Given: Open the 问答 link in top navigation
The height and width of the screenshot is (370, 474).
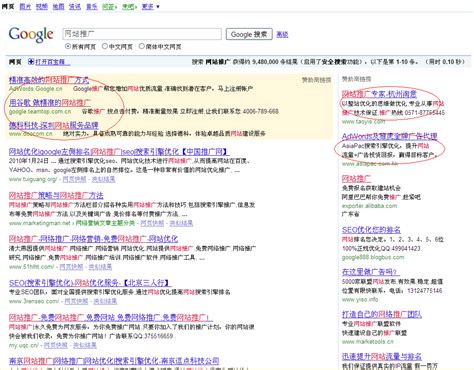Looking at the screenshot, I should pyautogui.click(x=108, y=6).
